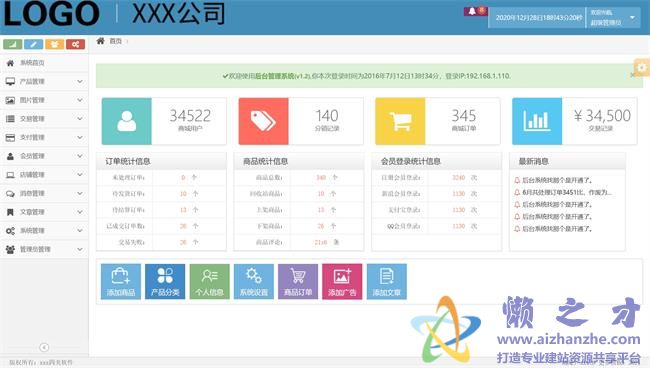Viewport: 650px width, 368px height.
Task: Open the 产品分类 quick tile
Action: [165, 281]
